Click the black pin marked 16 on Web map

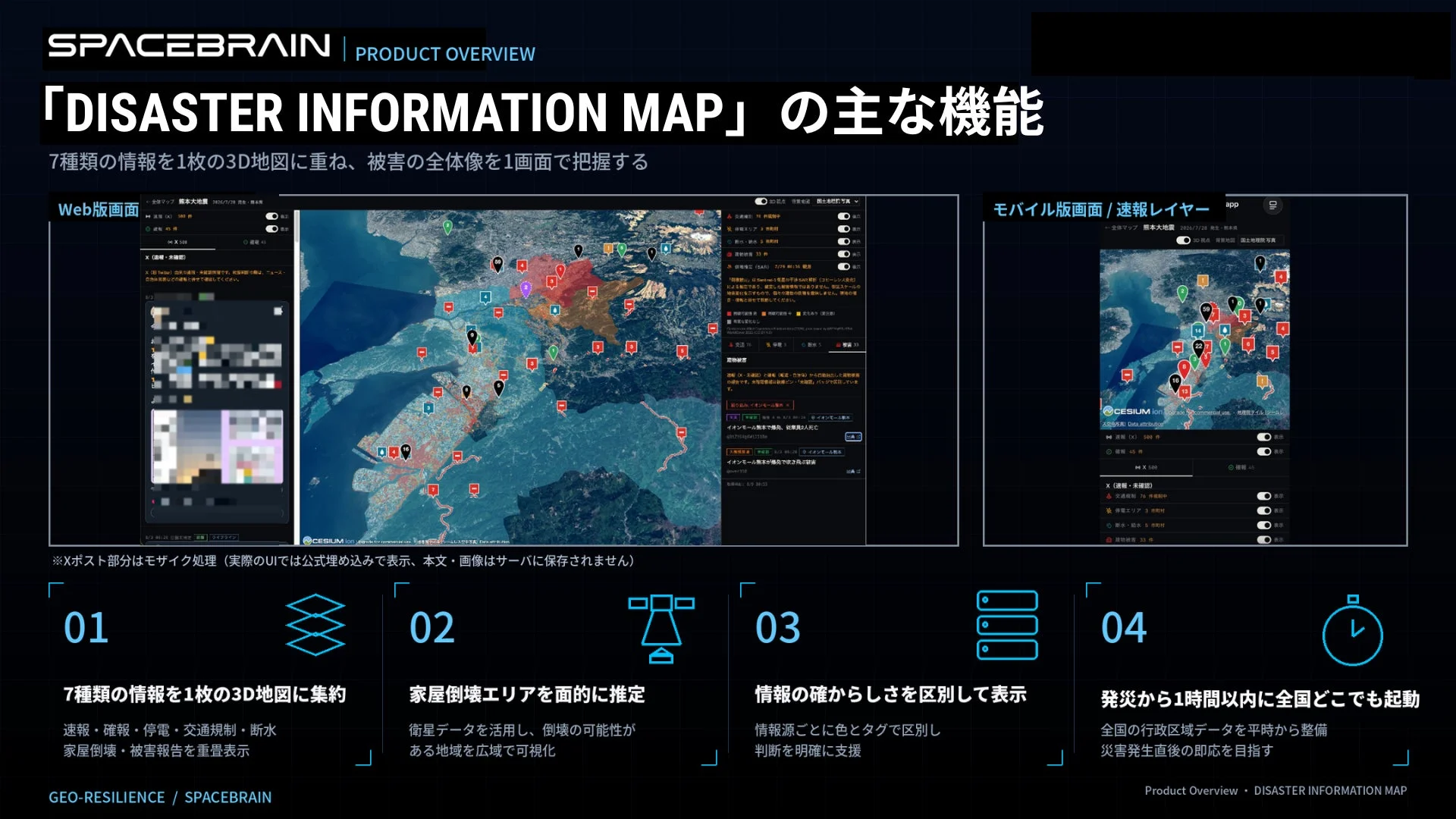tap(405, 452)
